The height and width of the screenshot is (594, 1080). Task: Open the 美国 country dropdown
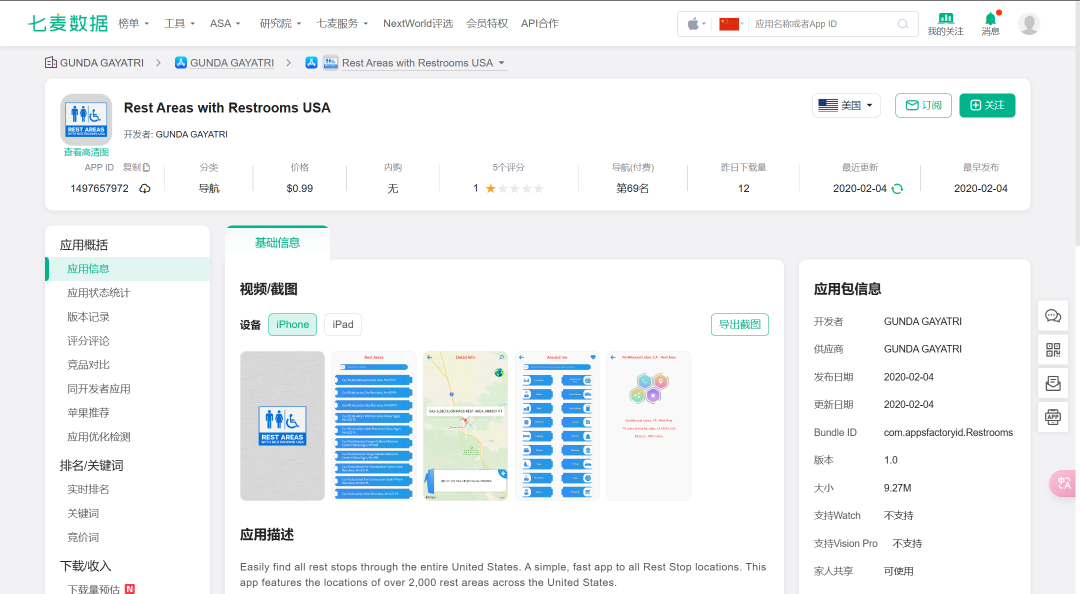coord(846,105)
